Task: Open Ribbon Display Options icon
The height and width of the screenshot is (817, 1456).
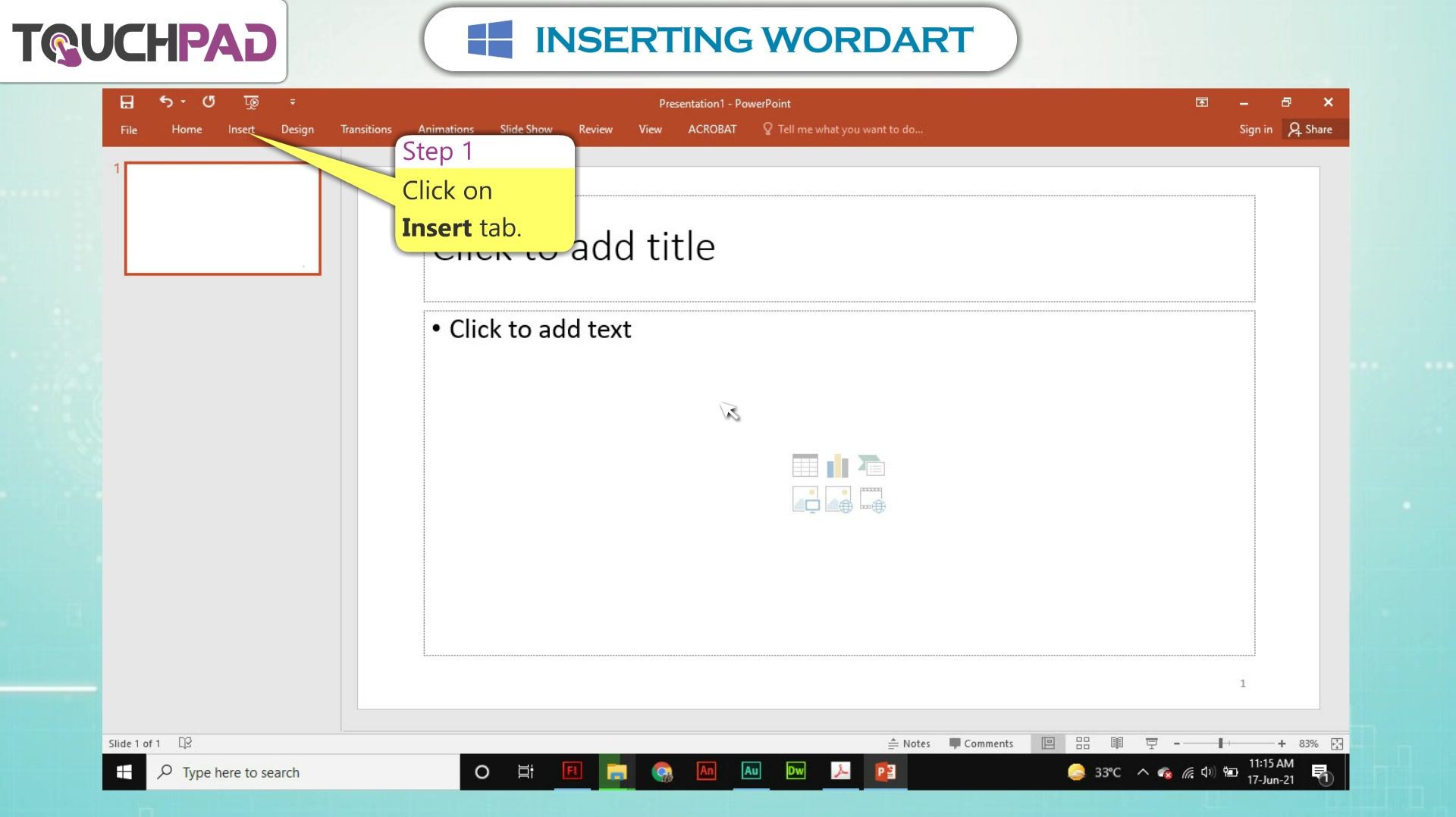Action: pos(1202,102)
